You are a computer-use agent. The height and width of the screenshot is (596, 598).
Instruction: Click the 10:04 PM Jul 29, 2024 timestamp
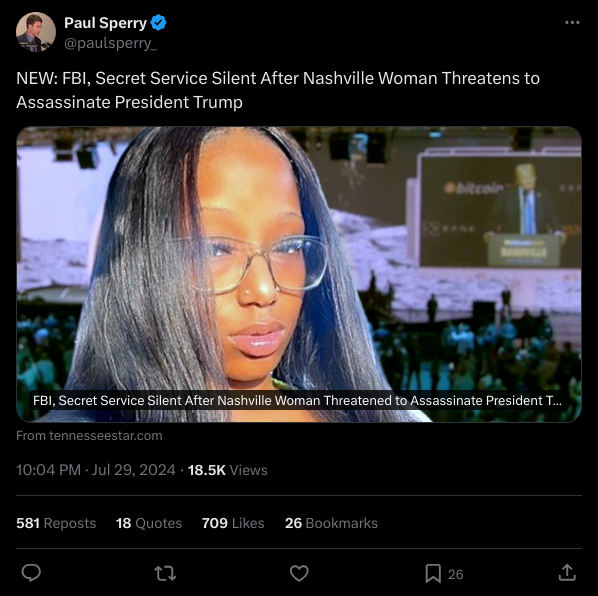tap(96, 470)
